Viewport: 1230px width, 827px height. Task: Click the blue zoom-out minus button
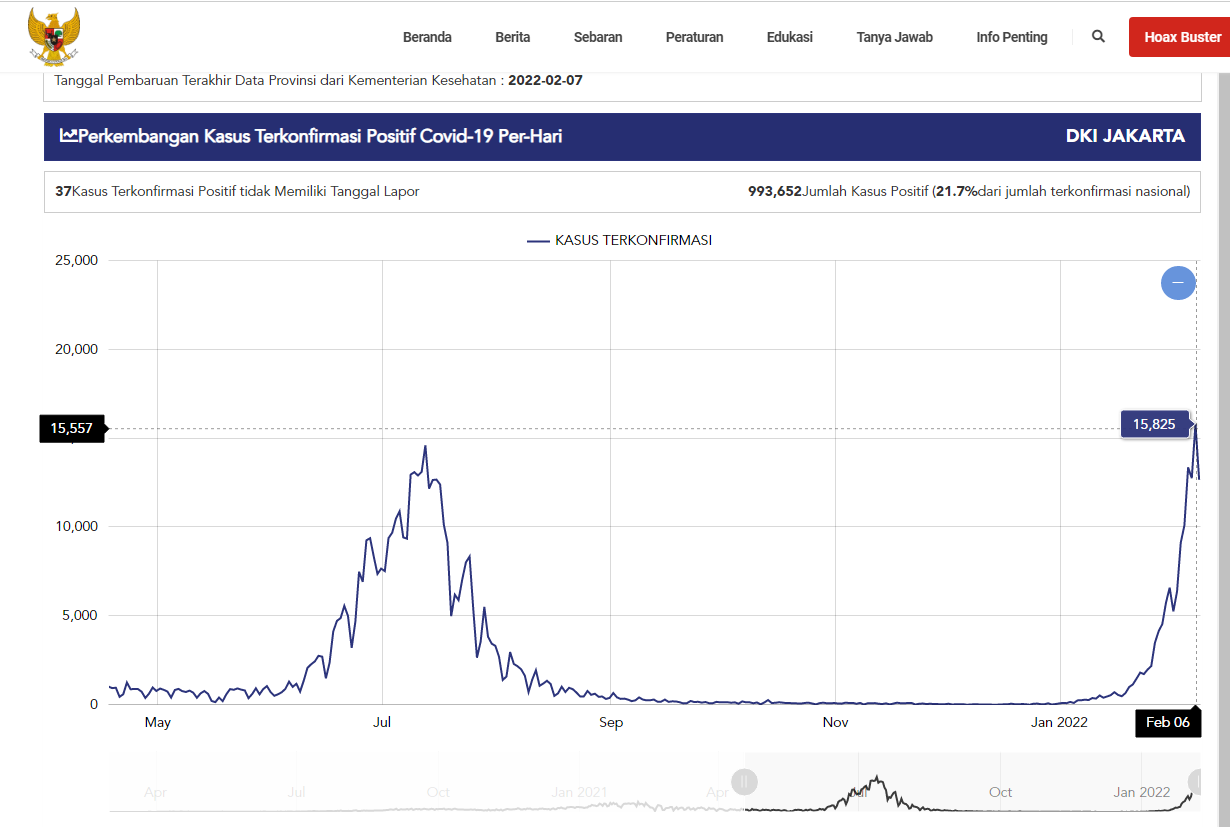(x=1177, y=283)
